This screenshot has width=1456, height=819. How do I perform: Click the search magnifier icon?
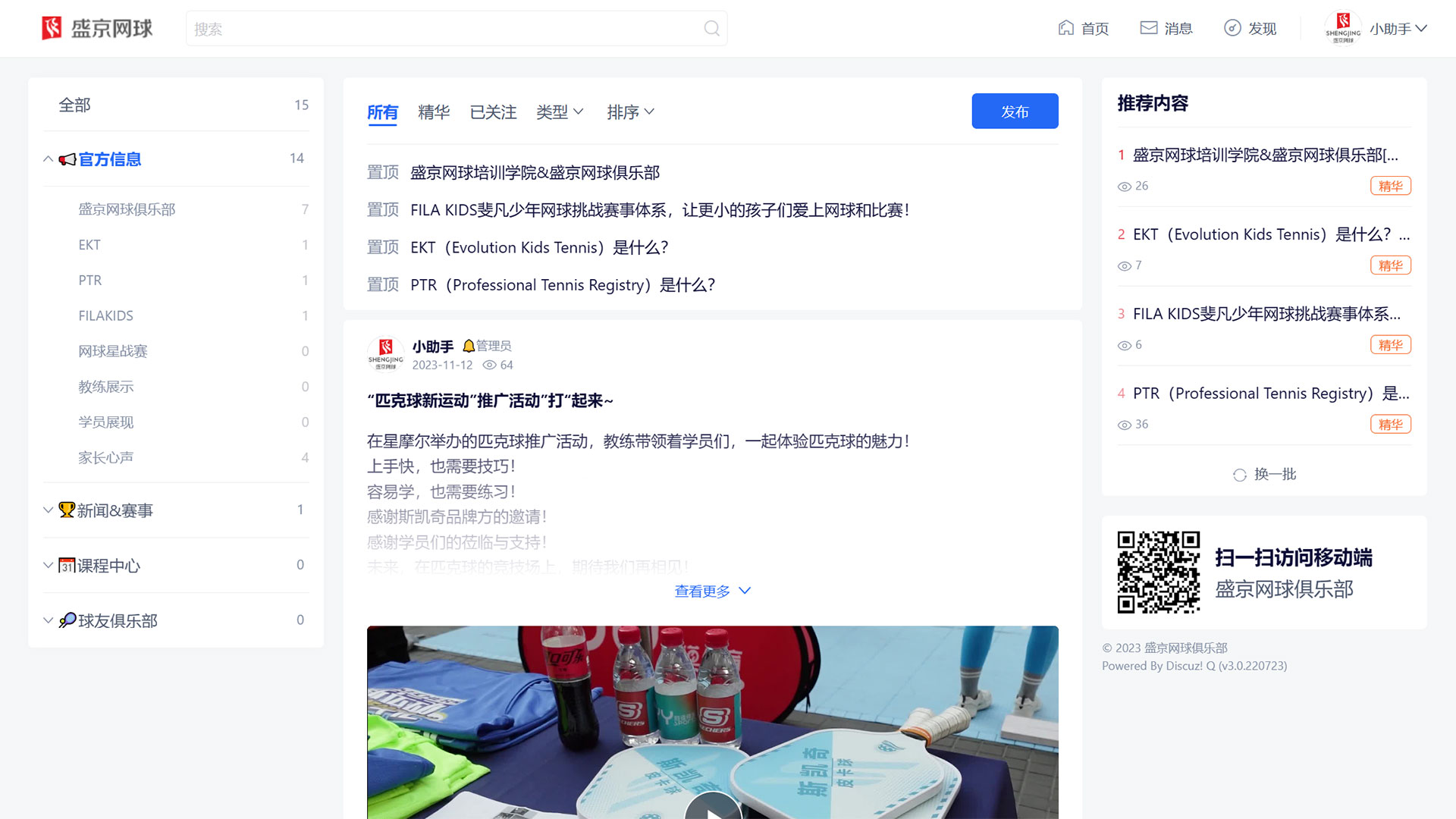pyautogui.click(x=711, y=28)
